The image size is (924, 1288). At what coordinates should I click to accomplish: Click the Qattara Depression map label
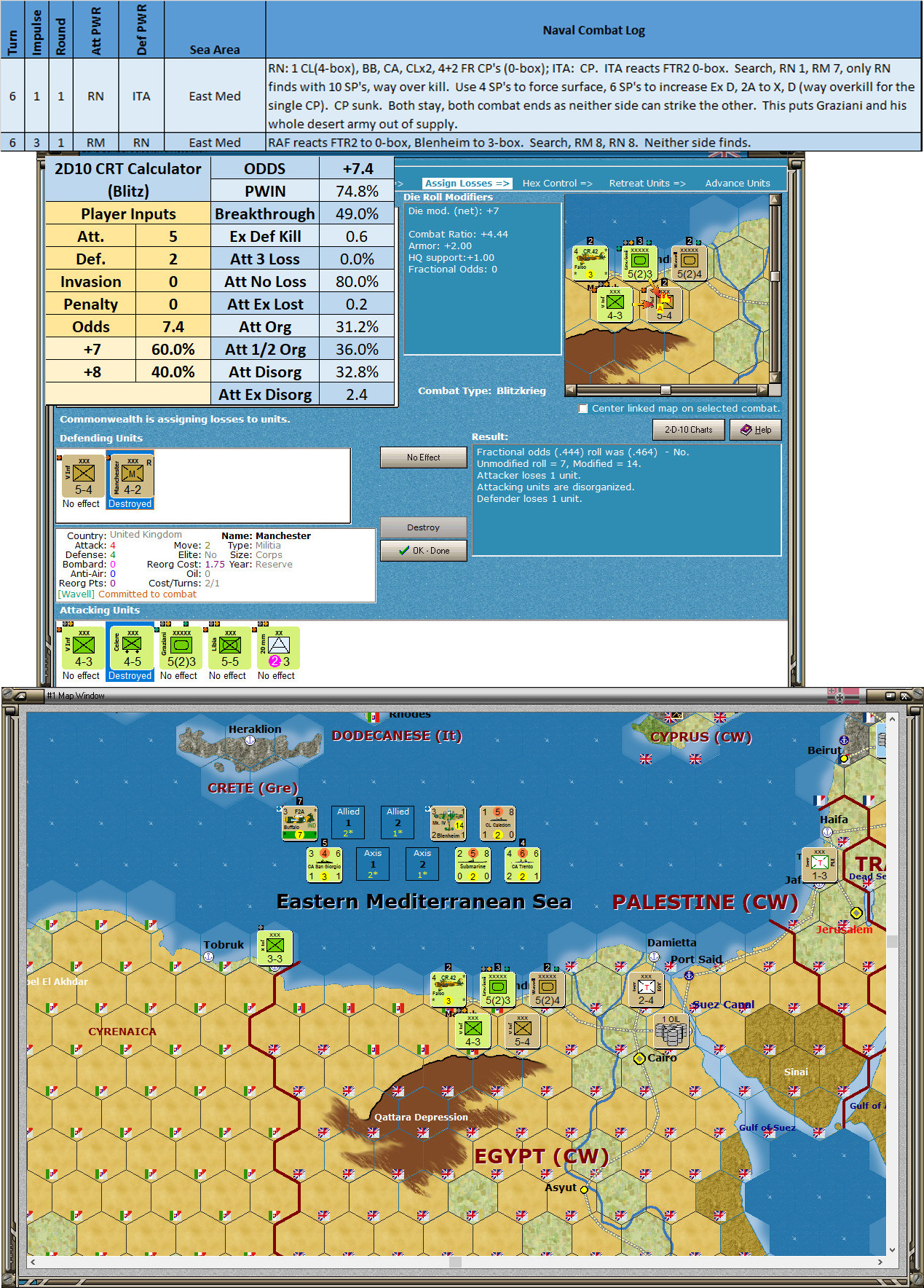click(x=421, y=1117)
